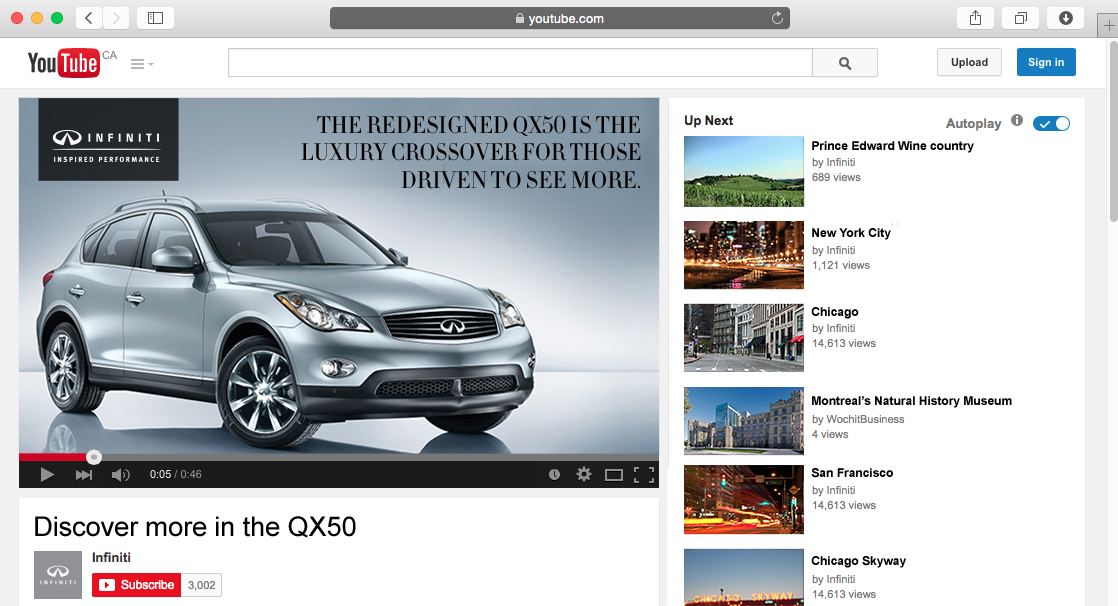1118x606 pixels.
Task: Switch to theater mode
Action: tap(614, 475)
